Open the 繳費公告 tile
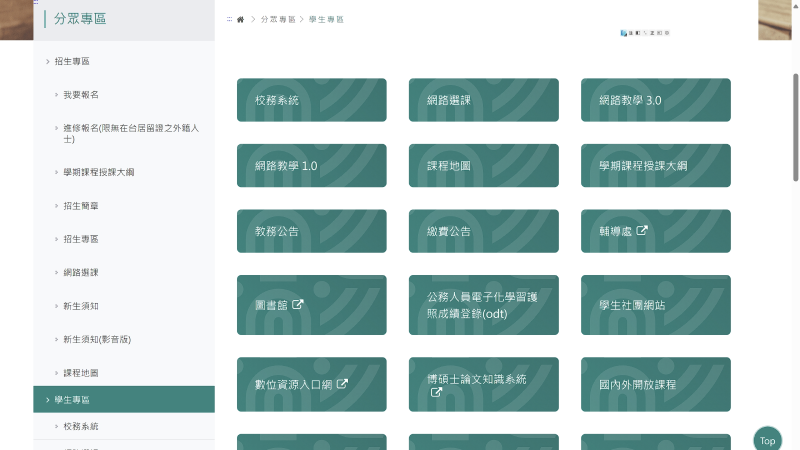 (x=483, y=231)
